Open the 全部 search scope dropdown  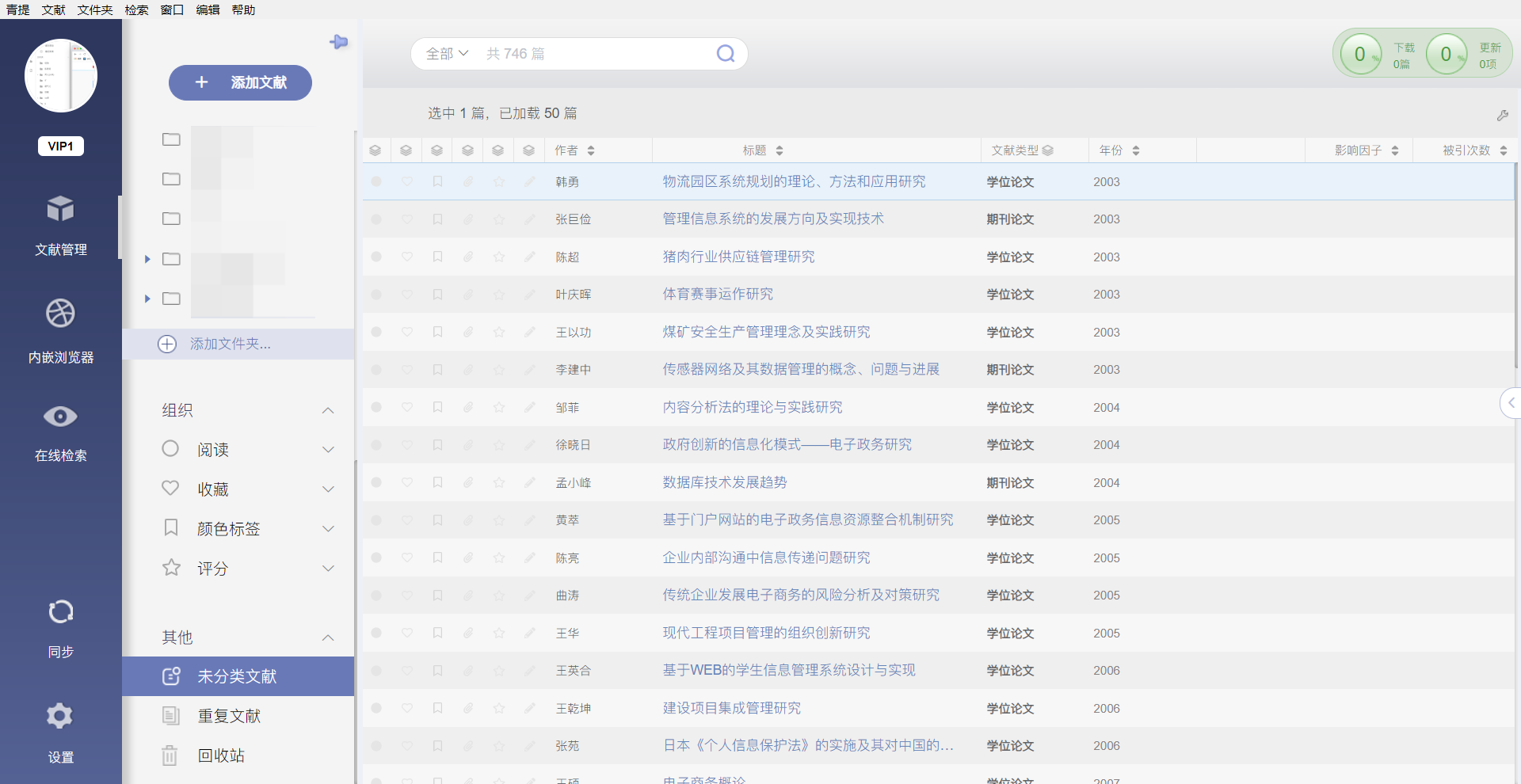(447, 54)
